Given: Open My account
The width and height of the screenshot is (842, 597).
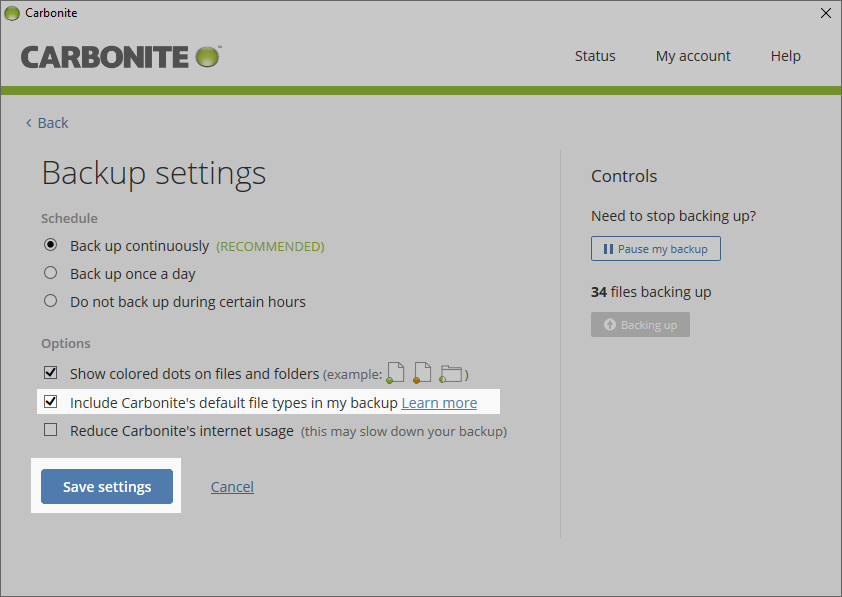Looking at the screenshot, I should (x=693, y=56).
